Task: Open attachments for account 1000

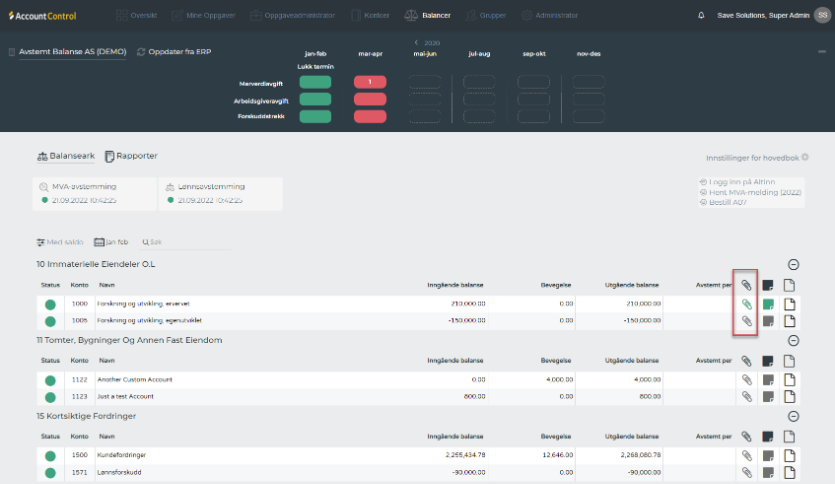Action: pyautogui.click(x=746, y=304)
